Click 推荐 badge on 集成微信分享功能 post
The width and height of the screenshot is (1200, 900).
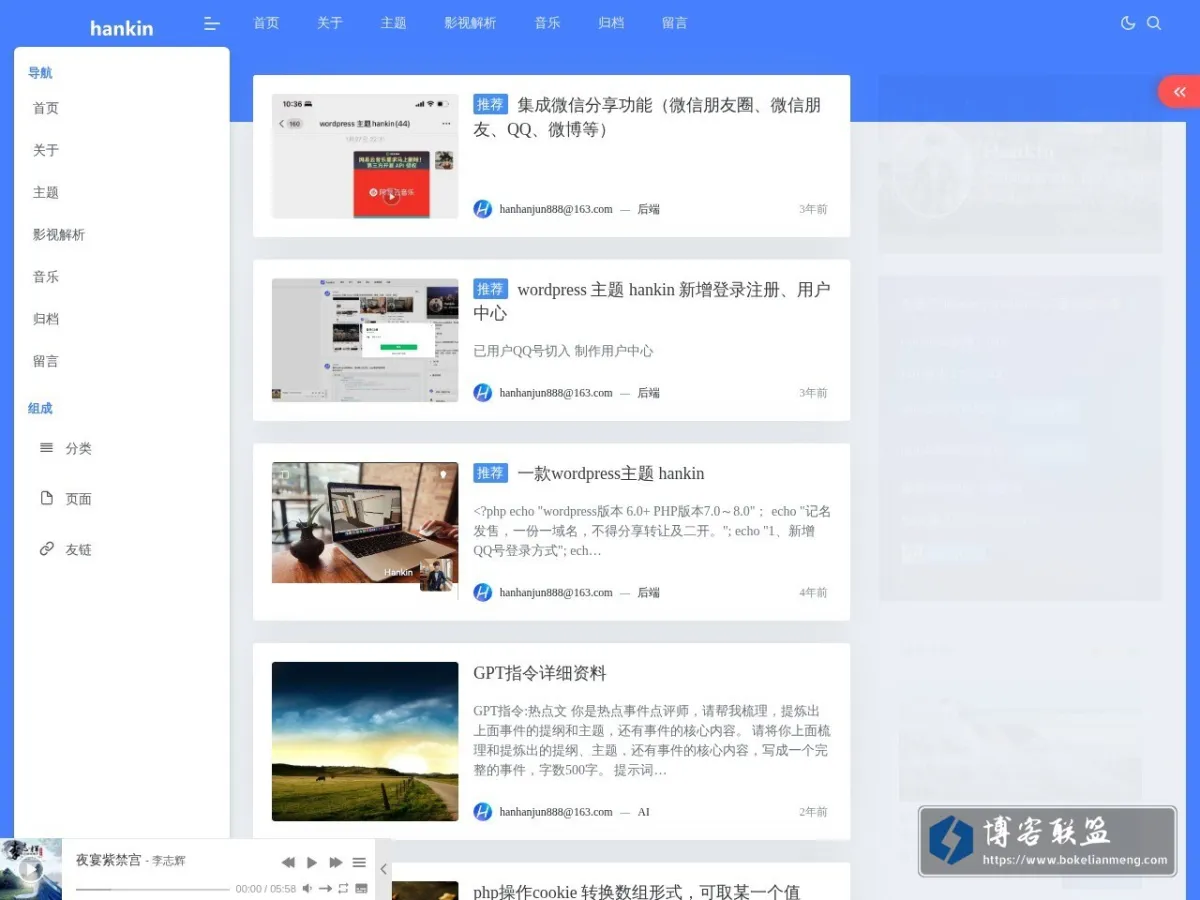(490, 104)
